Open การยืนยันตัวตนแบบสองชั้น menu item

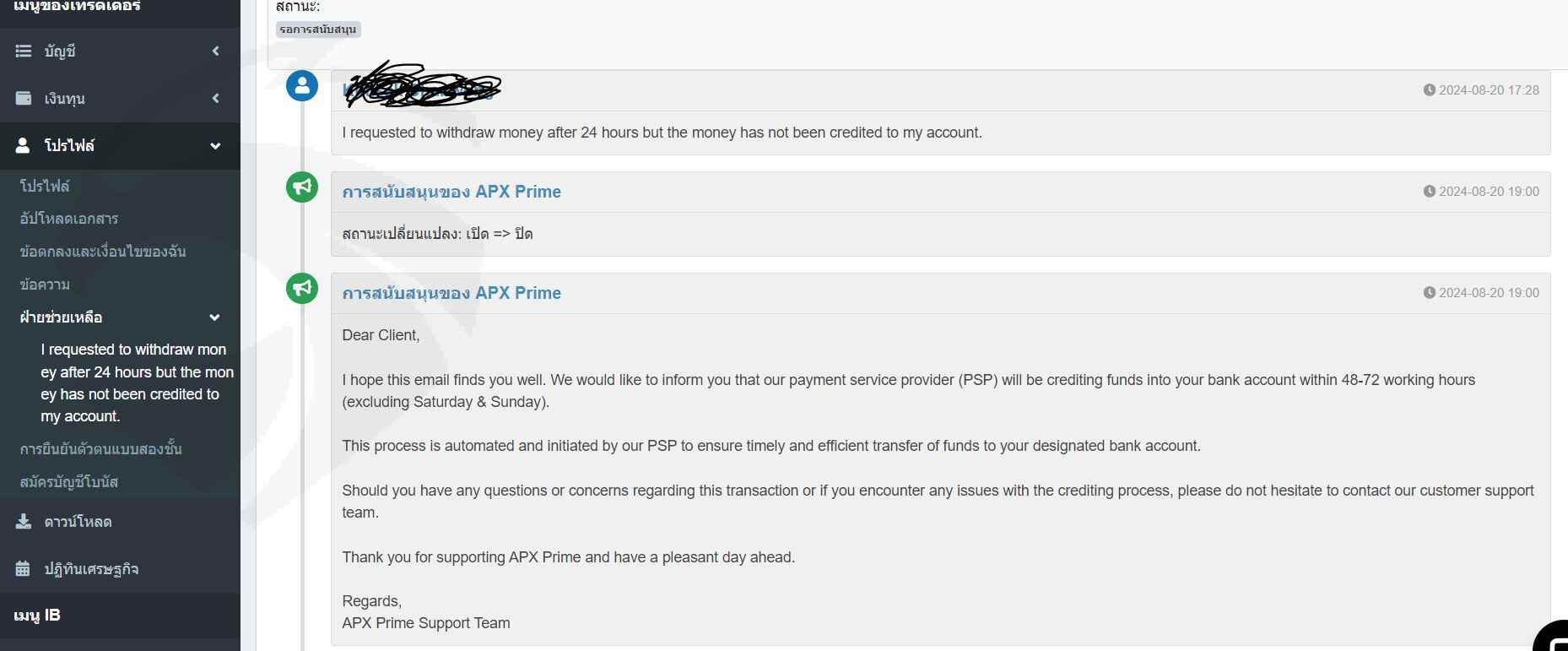tap(101, 449)
